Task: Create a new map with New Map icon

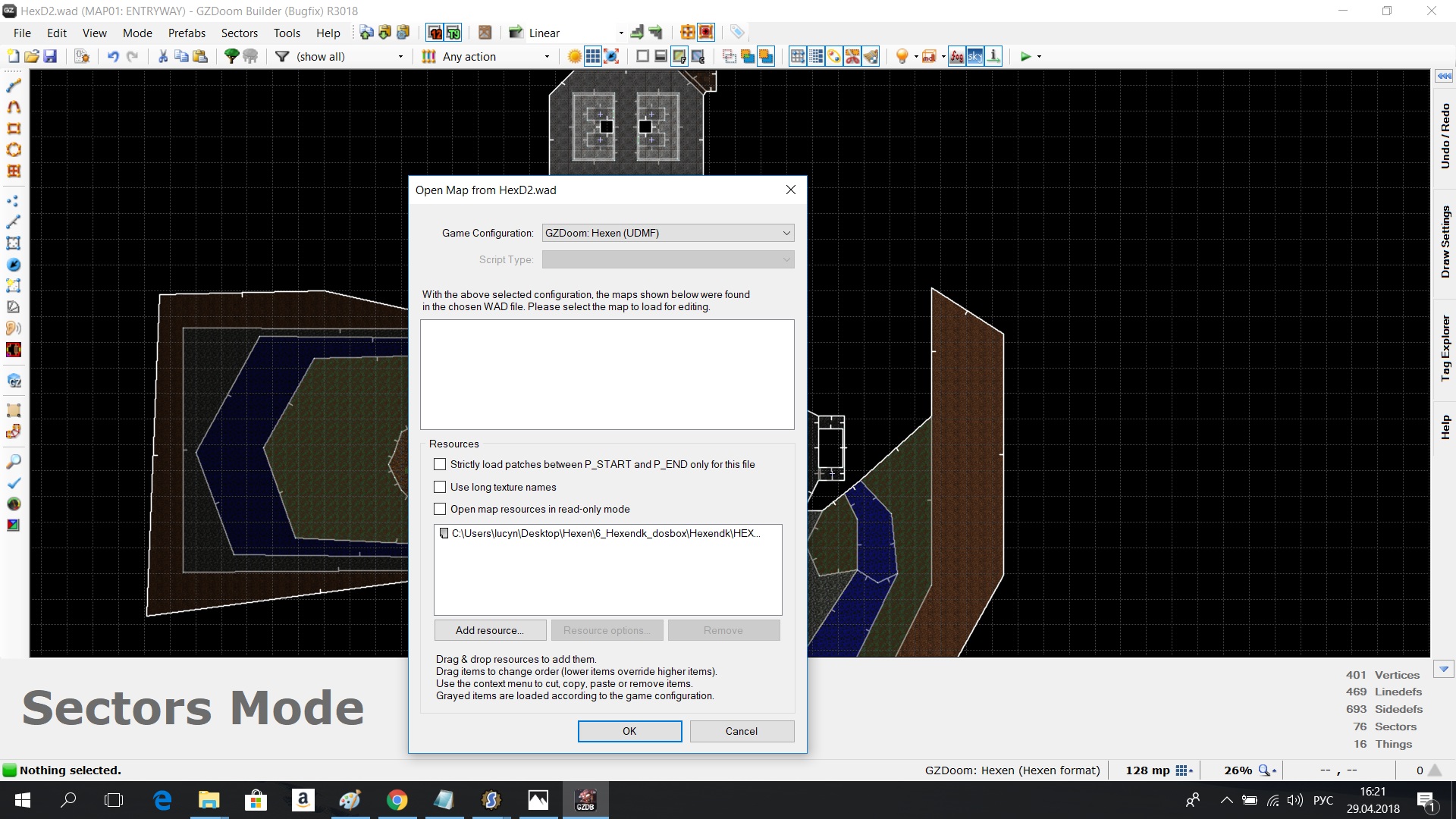Action: tap(13, 56)
